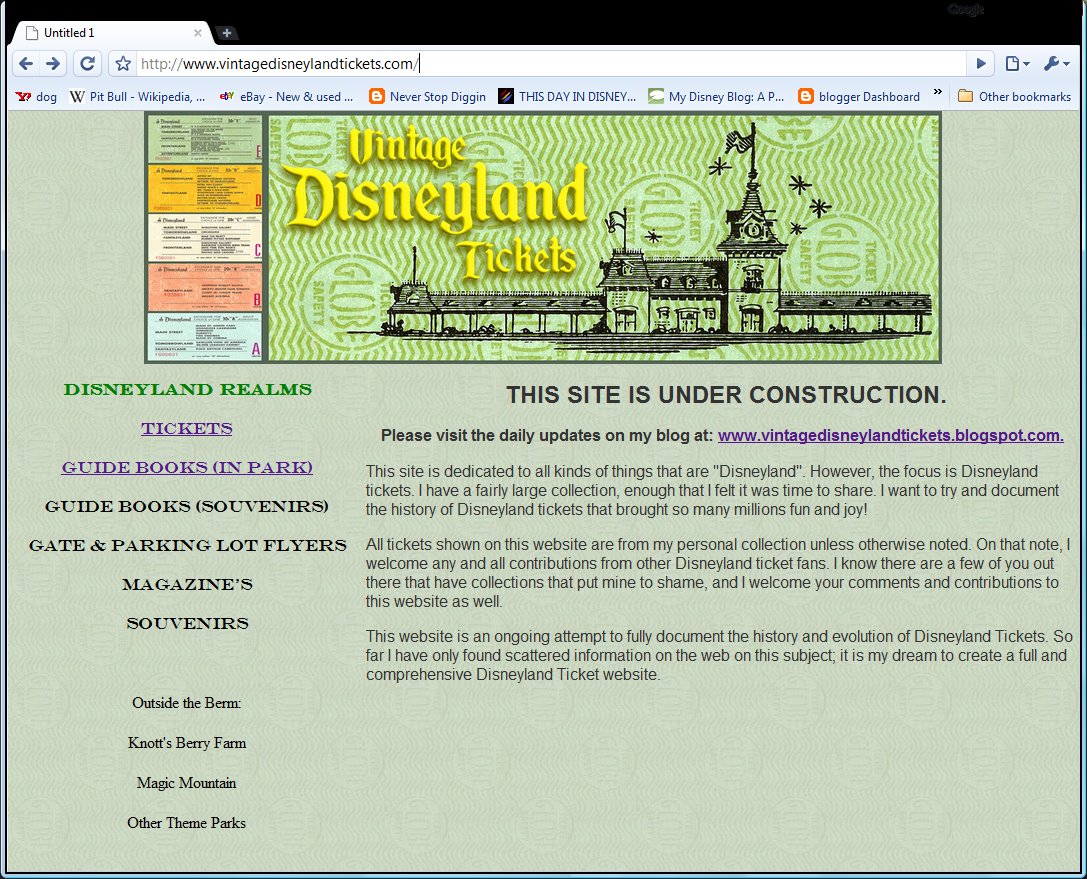The image size is (1087, 879).
Task: Go forward with the forward arrow
Action: click(x=53, y=64)
